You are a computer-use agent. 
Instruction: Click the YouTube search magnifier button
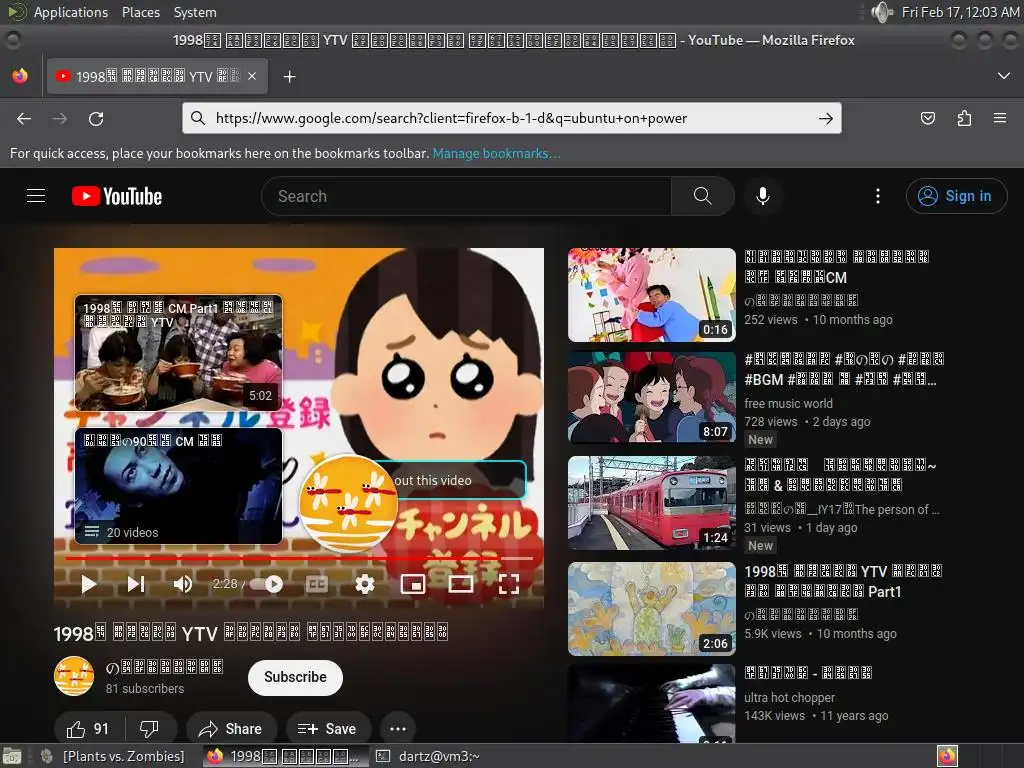(x=702, y=196)
